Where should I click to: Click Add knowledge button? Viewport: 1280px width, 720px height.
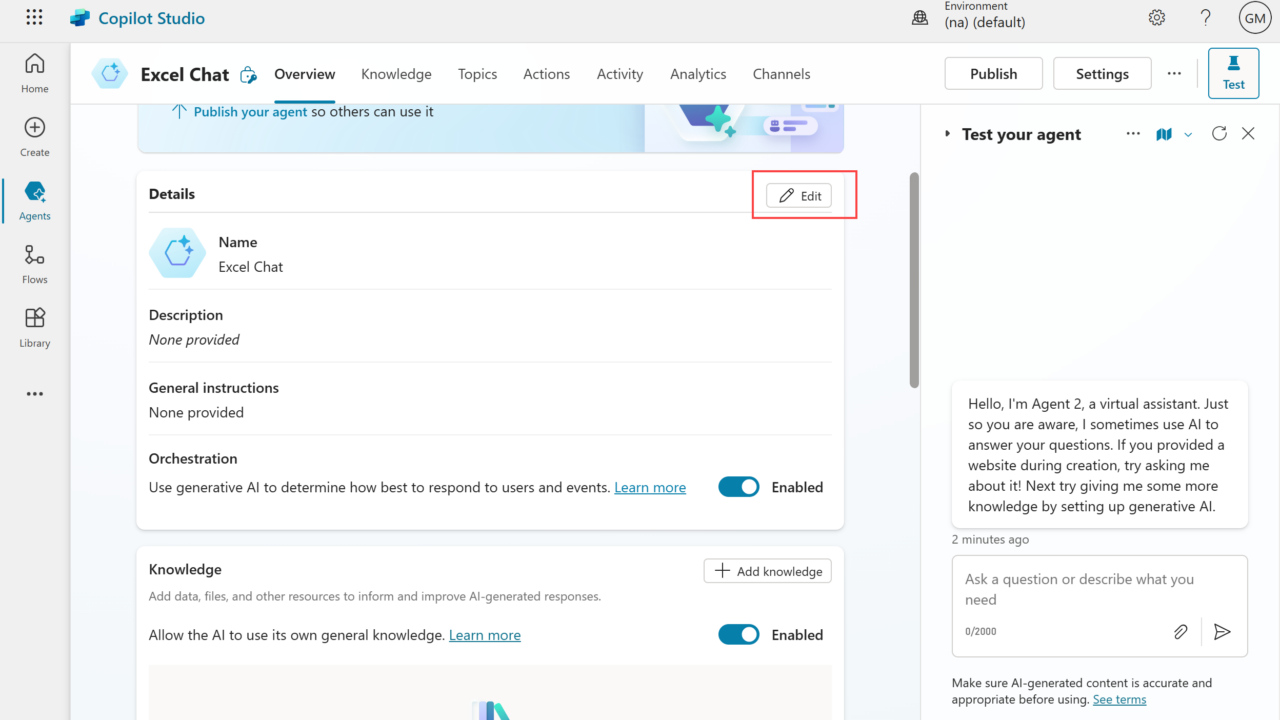768,571
